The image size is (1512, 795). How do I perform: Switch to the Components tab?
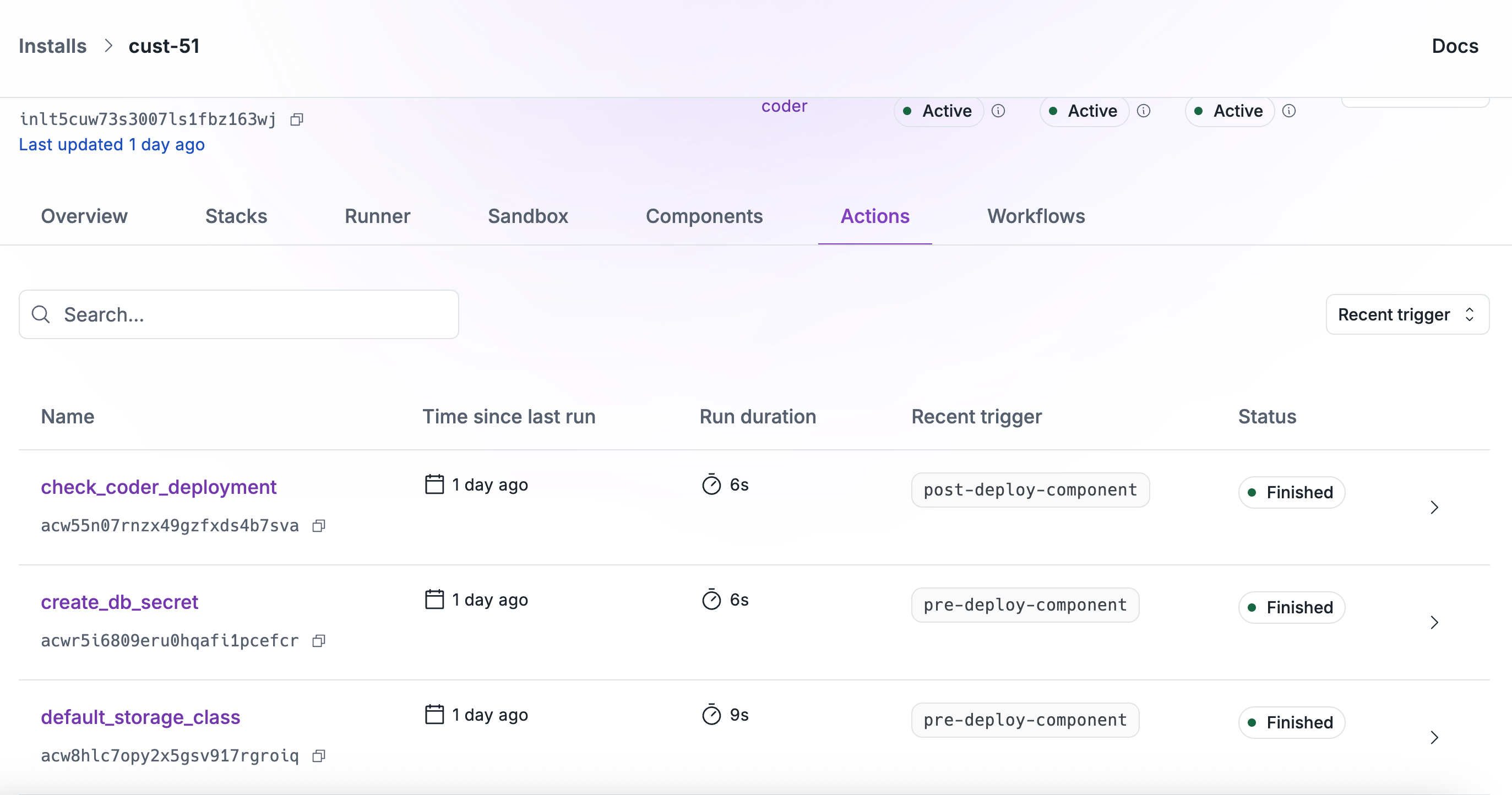[704, 216]
